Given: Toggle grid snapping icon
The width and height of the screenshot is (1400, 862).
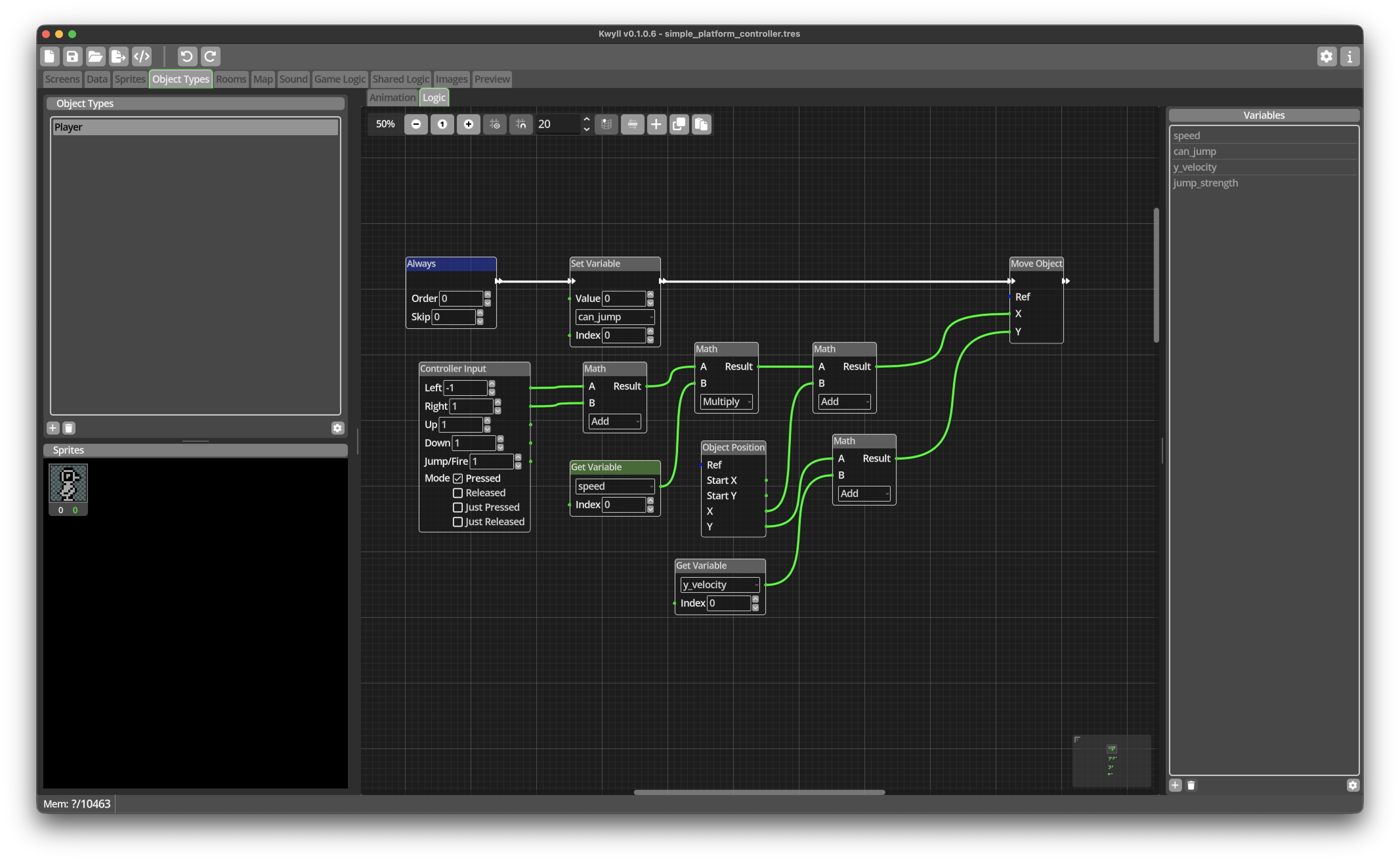Looking at the screenshot, I should coord(521,124).
